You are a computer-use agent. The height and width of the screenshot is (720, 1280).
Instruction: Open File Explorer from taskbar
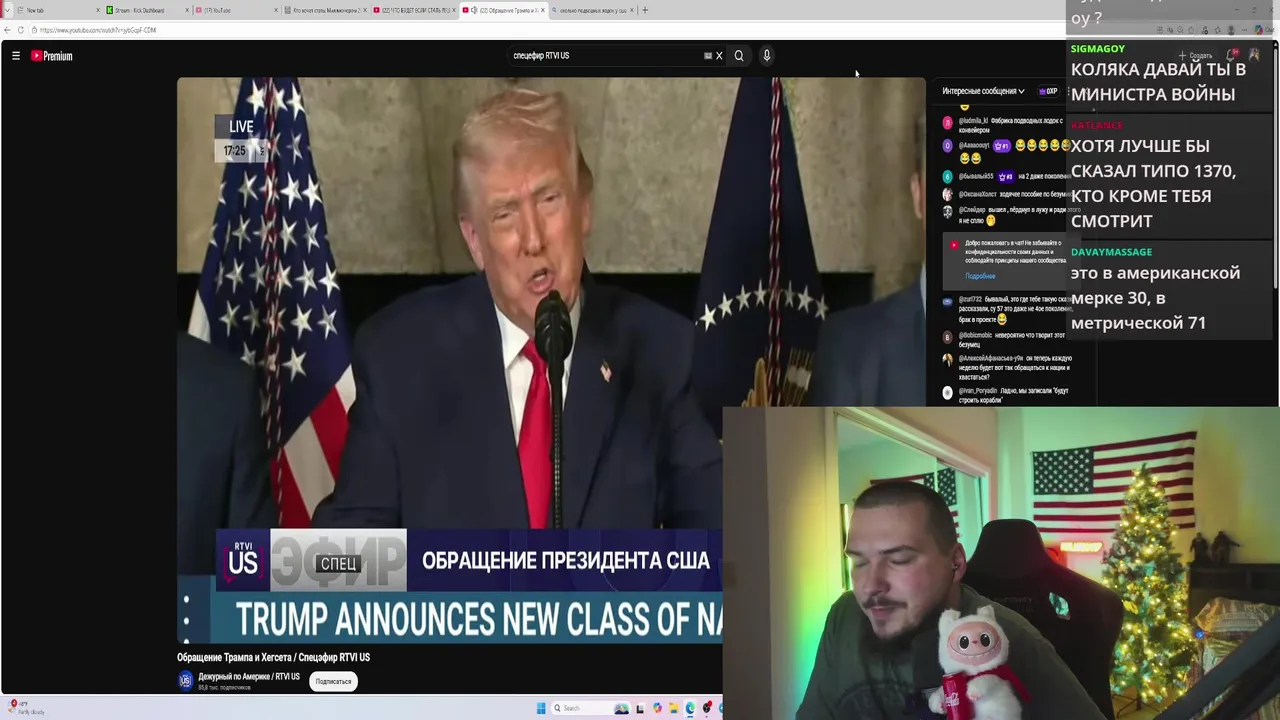click(x=674, y=708)
